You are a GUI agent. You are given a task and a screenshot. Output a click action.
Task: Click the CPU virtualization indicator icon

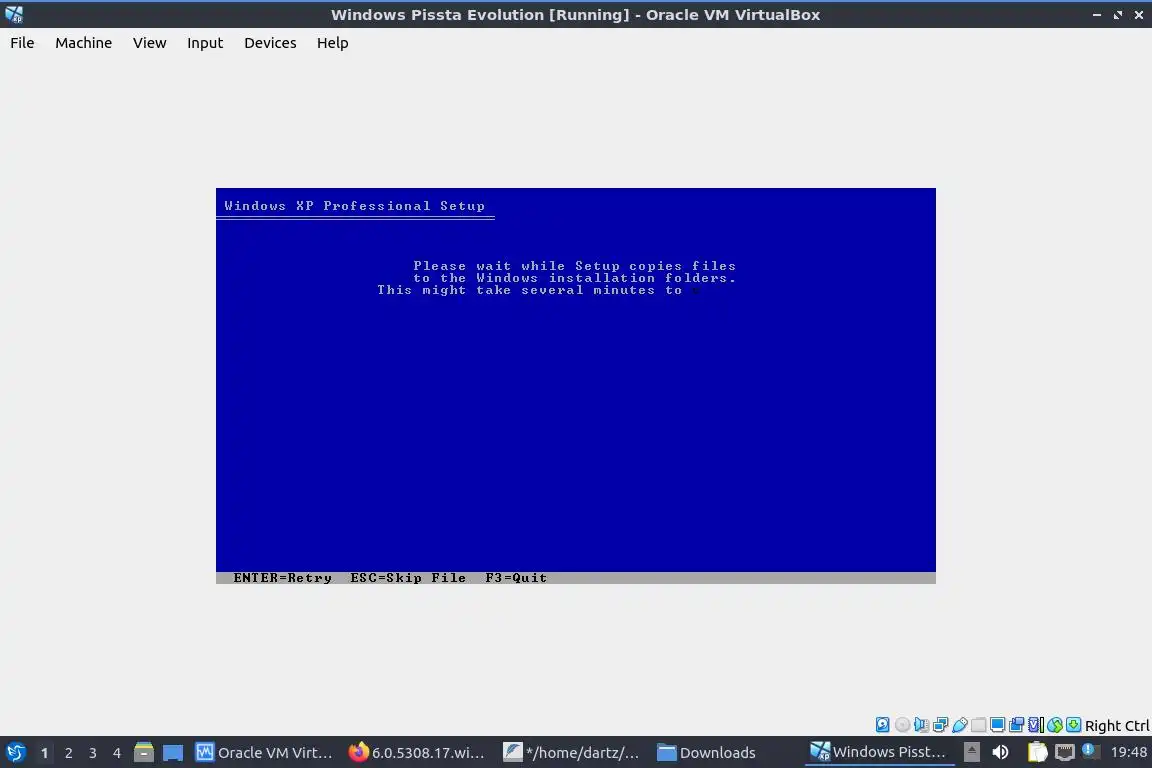(x=1036, y=725)
